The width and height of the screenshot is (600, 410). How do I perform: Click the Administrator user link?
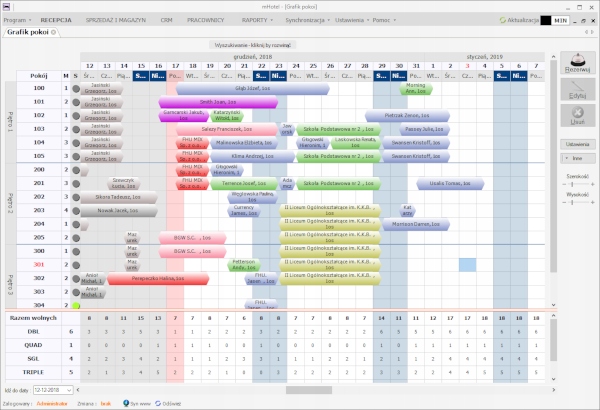(52, 403)
